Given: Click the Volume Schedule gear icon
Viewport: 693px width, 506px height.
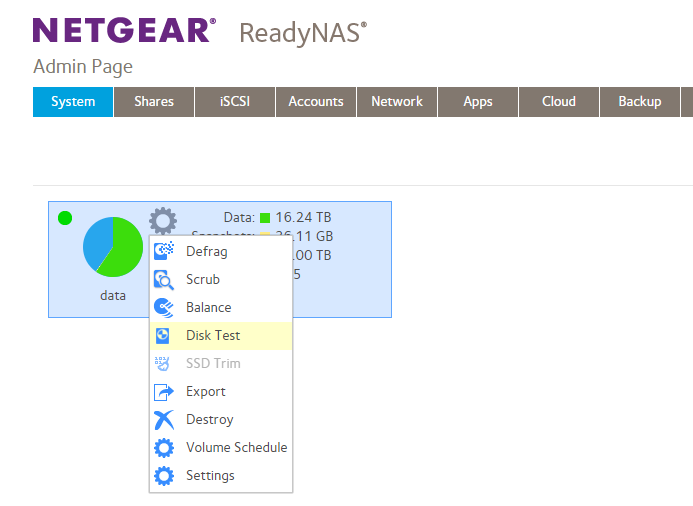Looking at the screenshot, I should point(164,448).
